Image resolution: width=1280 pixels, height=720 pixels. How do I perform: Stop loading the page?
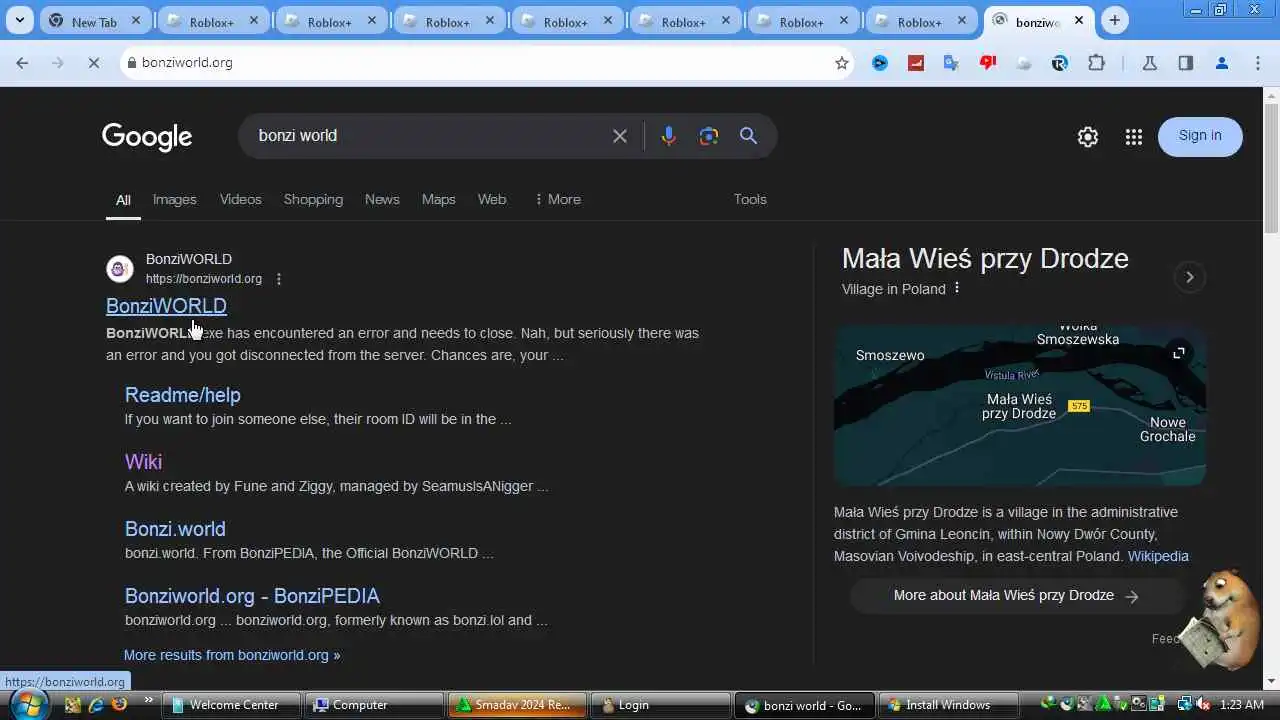(x=92, y=63)
